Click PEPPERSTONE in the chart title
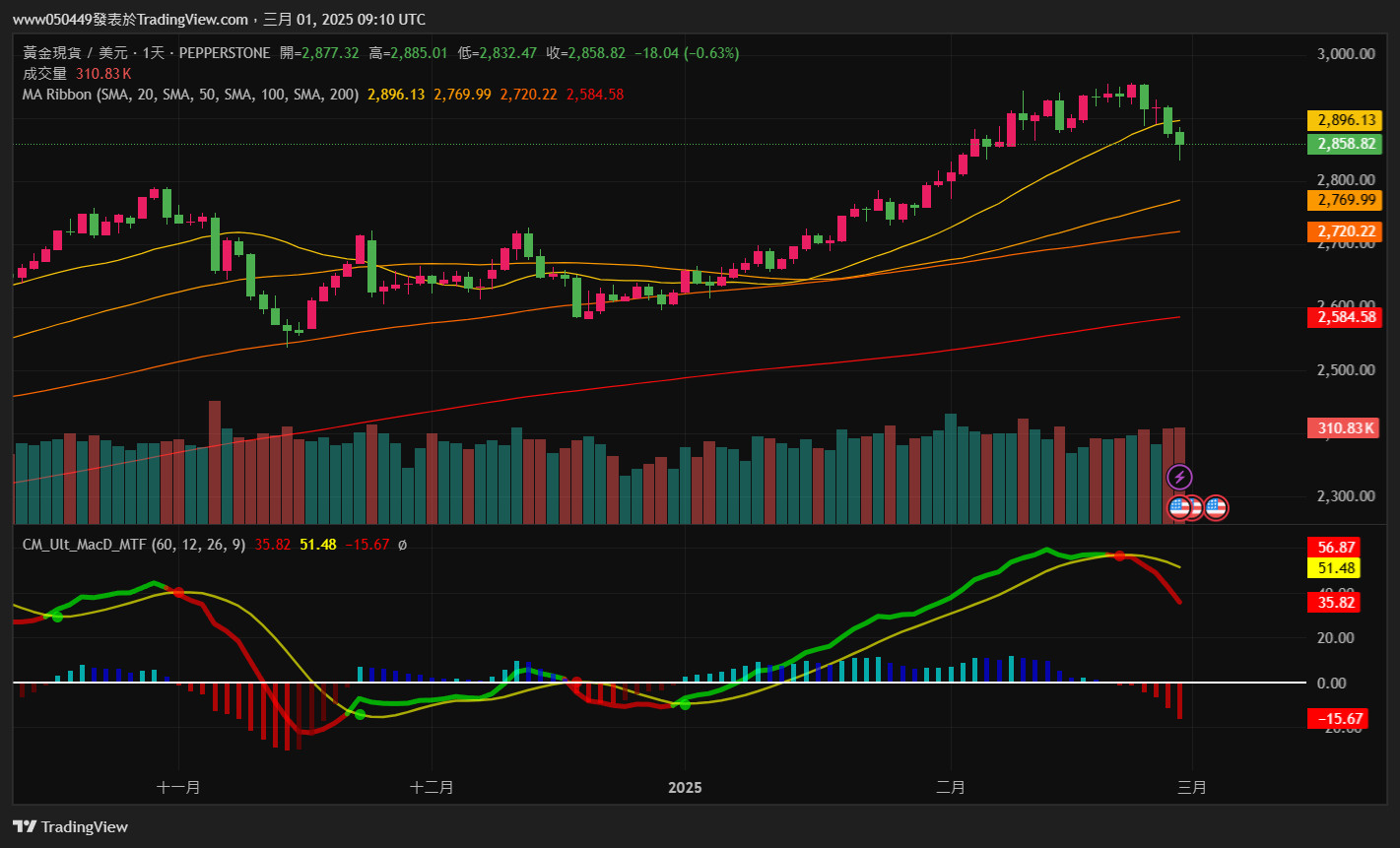Image resolution: width=1400 pixels, height=848 pixels. click(225, 52)
